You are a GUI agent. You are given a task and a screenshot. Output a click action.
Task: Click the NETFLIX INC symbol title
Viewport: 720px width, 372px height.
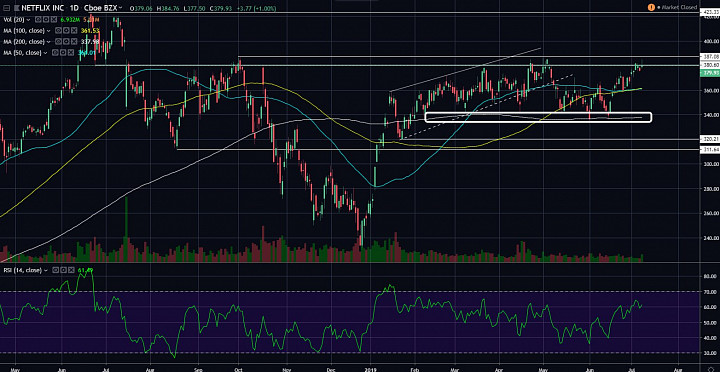coord(43,8)
